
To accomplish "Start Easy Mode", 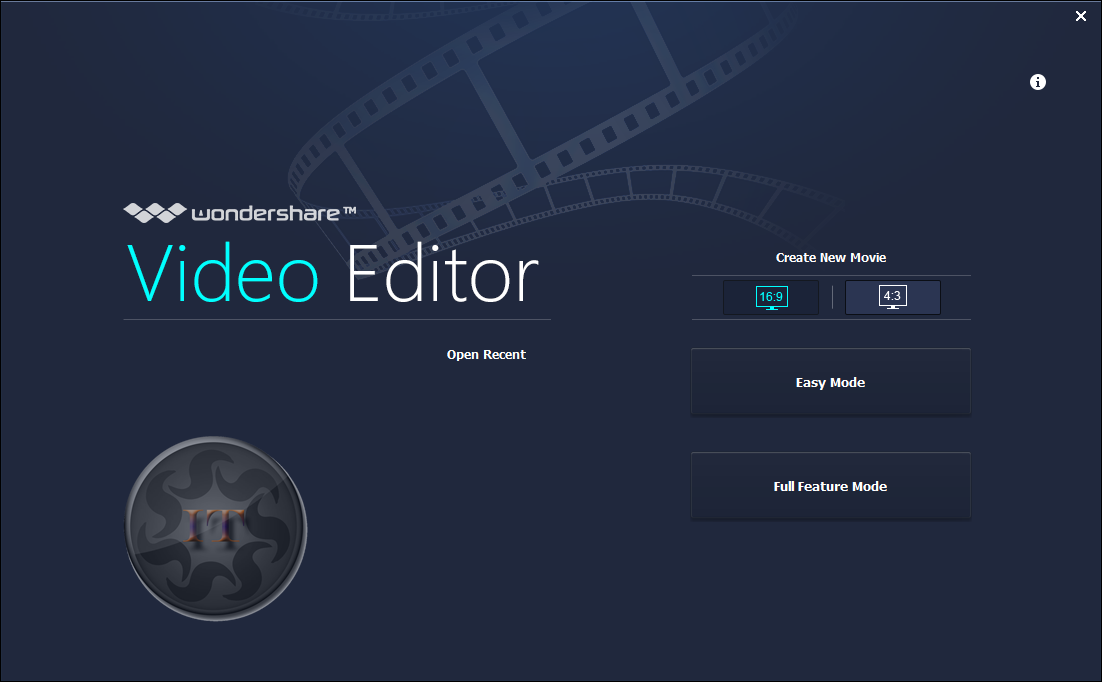I will 831,382.
